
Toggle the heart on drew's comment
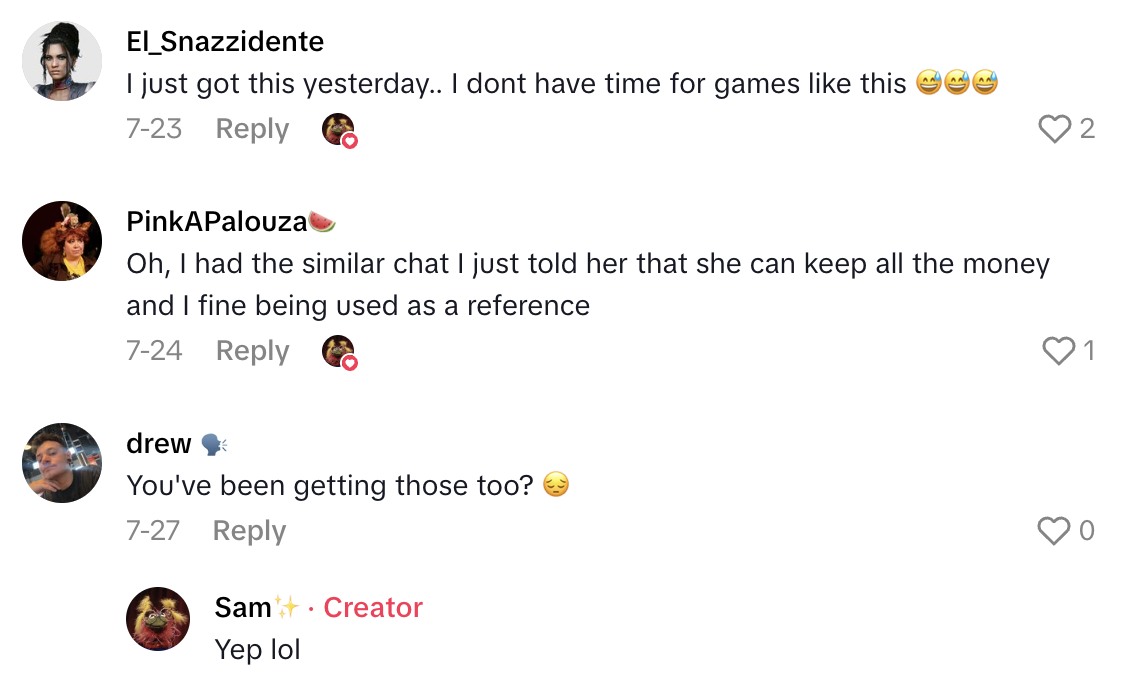click(1054, 531)
